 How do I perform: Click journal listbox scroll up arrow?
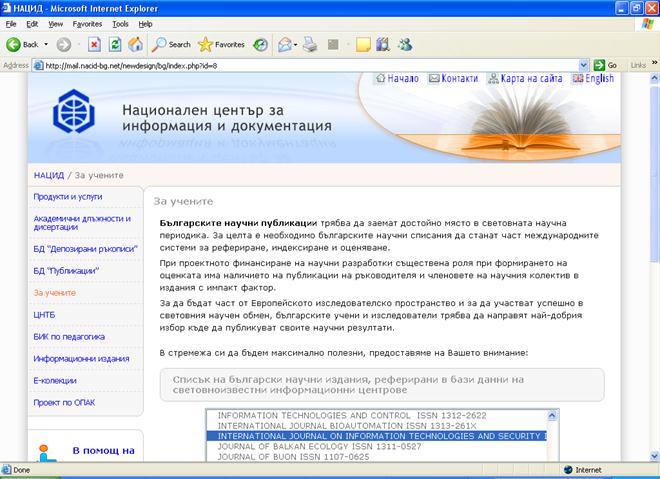[x=552, y=415]
